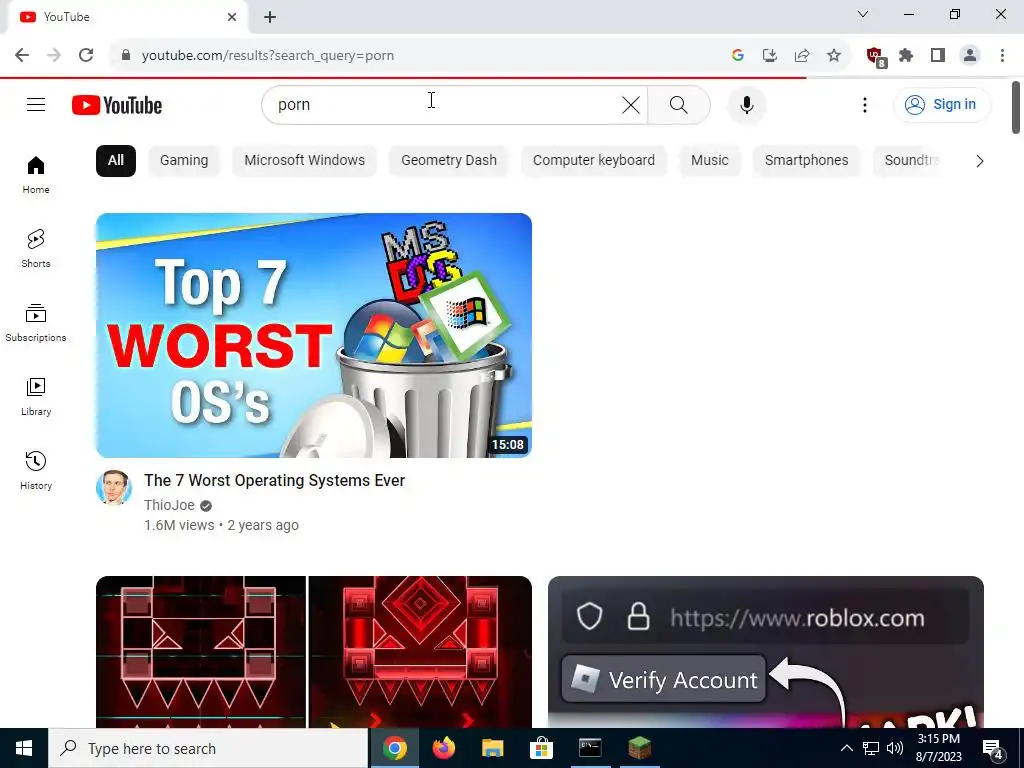The width and height of the screenshot is (1024, 768).
Task: Clear the search box with the X icon
Action: click(631, 104)
